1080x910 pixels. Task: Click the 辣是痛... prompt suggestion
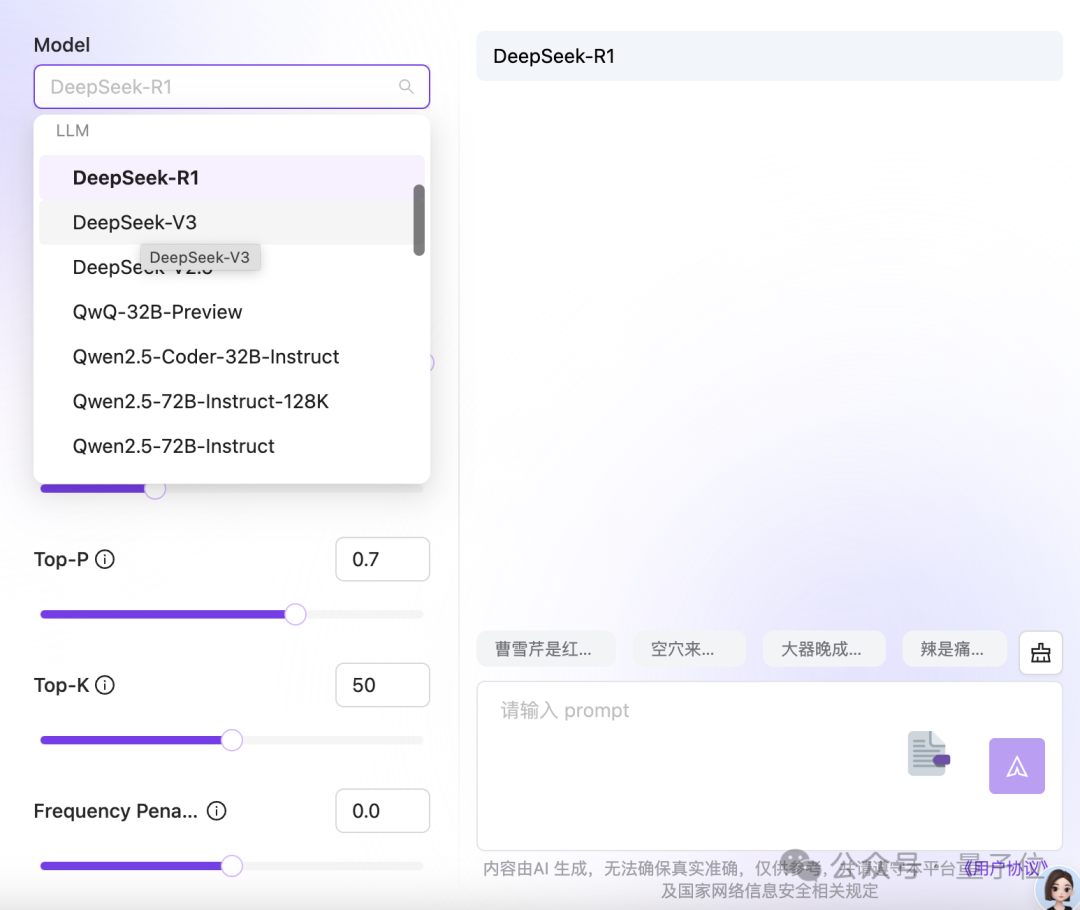[954, 649]
